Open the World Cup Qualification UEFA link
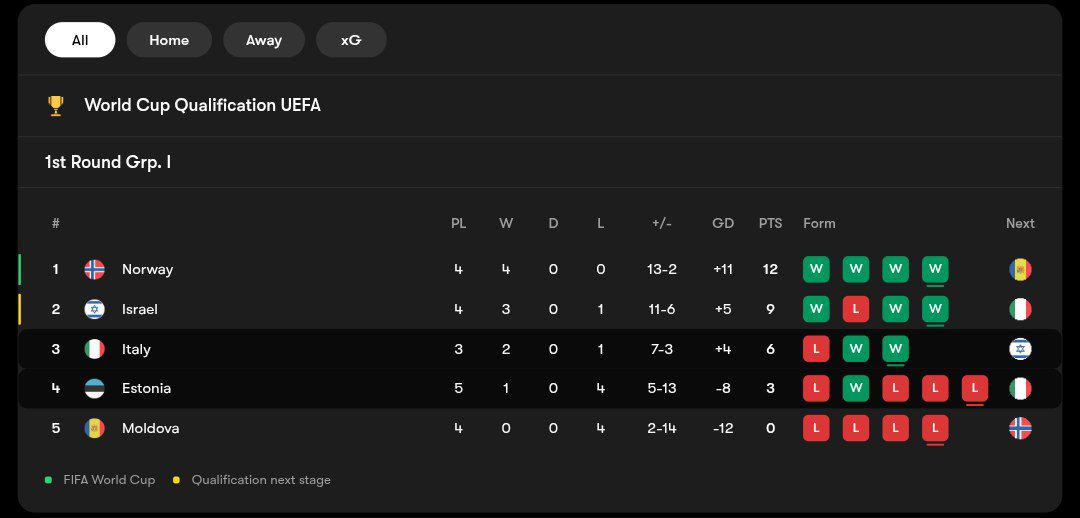 pyautogui.click(x=202, y=105)
